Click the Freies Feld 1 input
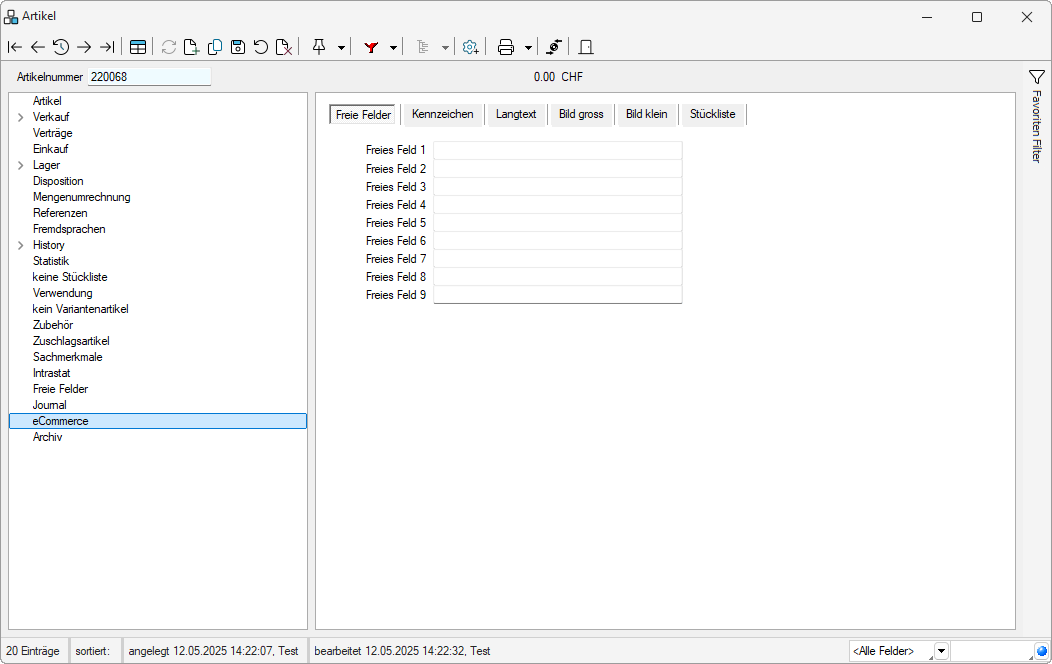Screen dimensions: 1052x664 click(x=558, y=150)
